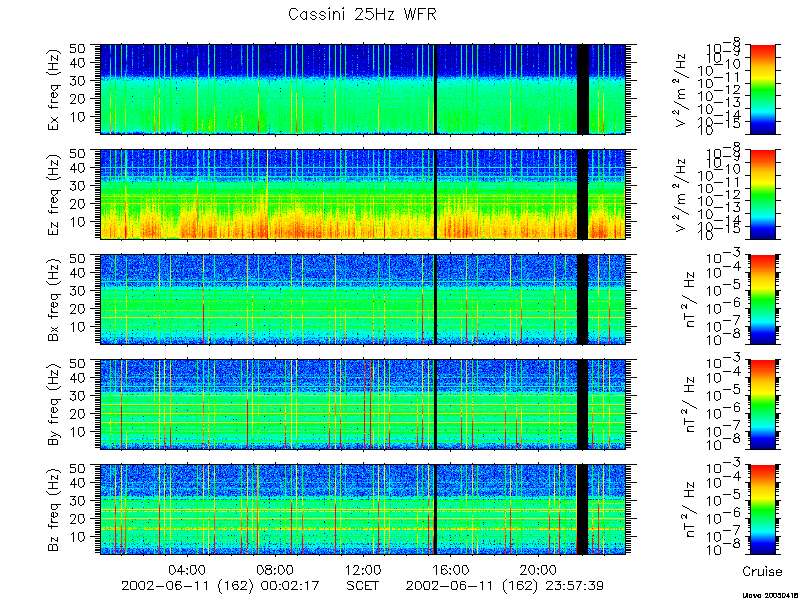Click the By color bar "nT²/Hz" unit label
Image resolution: width=800 pixels, height=600 pixels.
point(688,405)
